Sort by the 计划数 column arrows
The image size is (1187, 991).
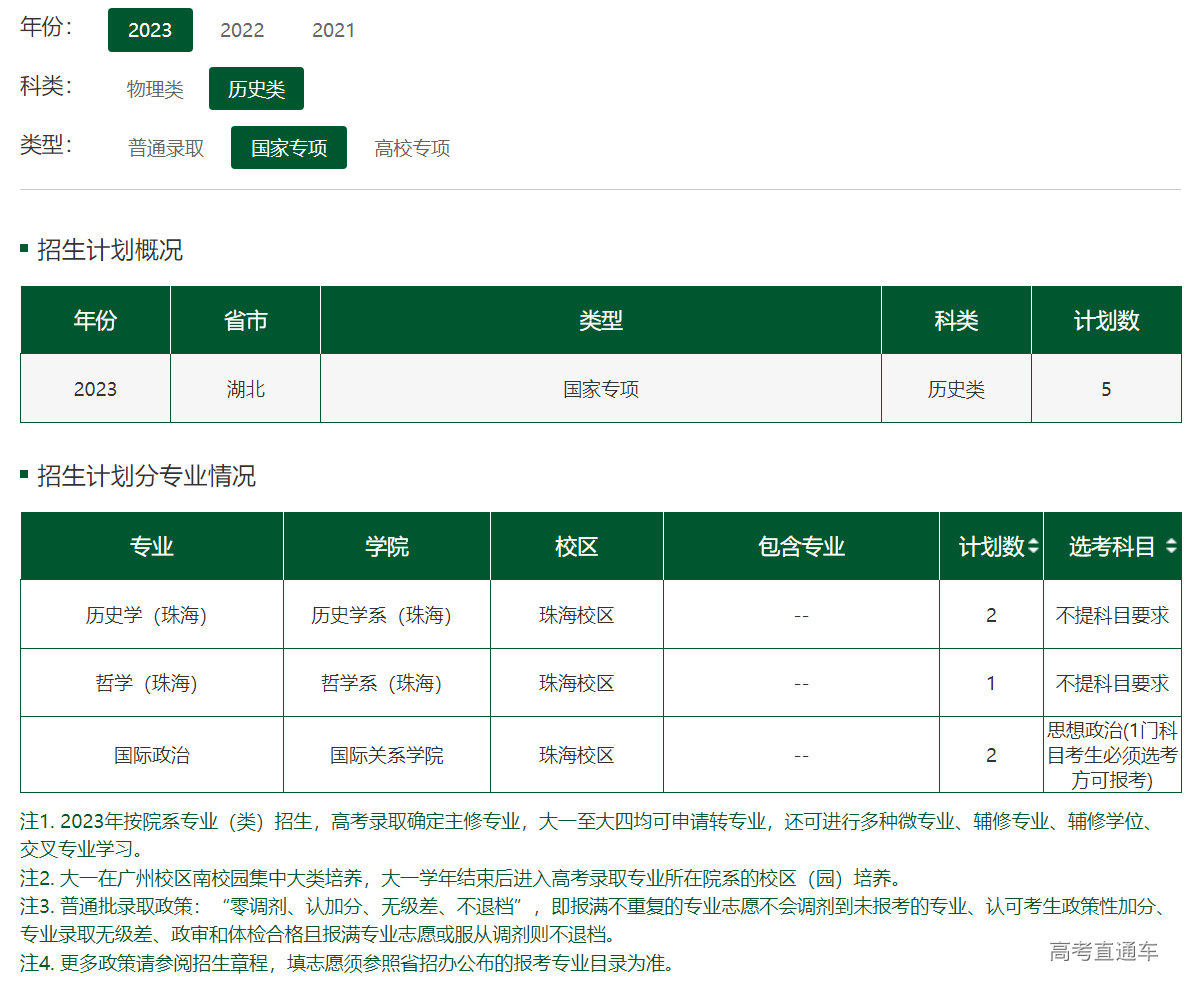(1033, 547)
